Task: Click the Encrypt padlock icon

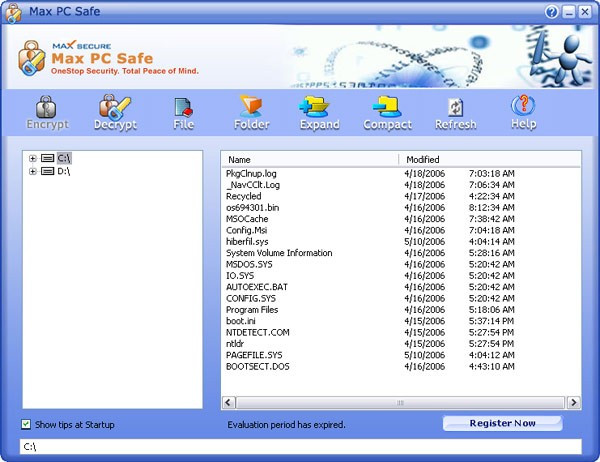Action: click(46, 107)
